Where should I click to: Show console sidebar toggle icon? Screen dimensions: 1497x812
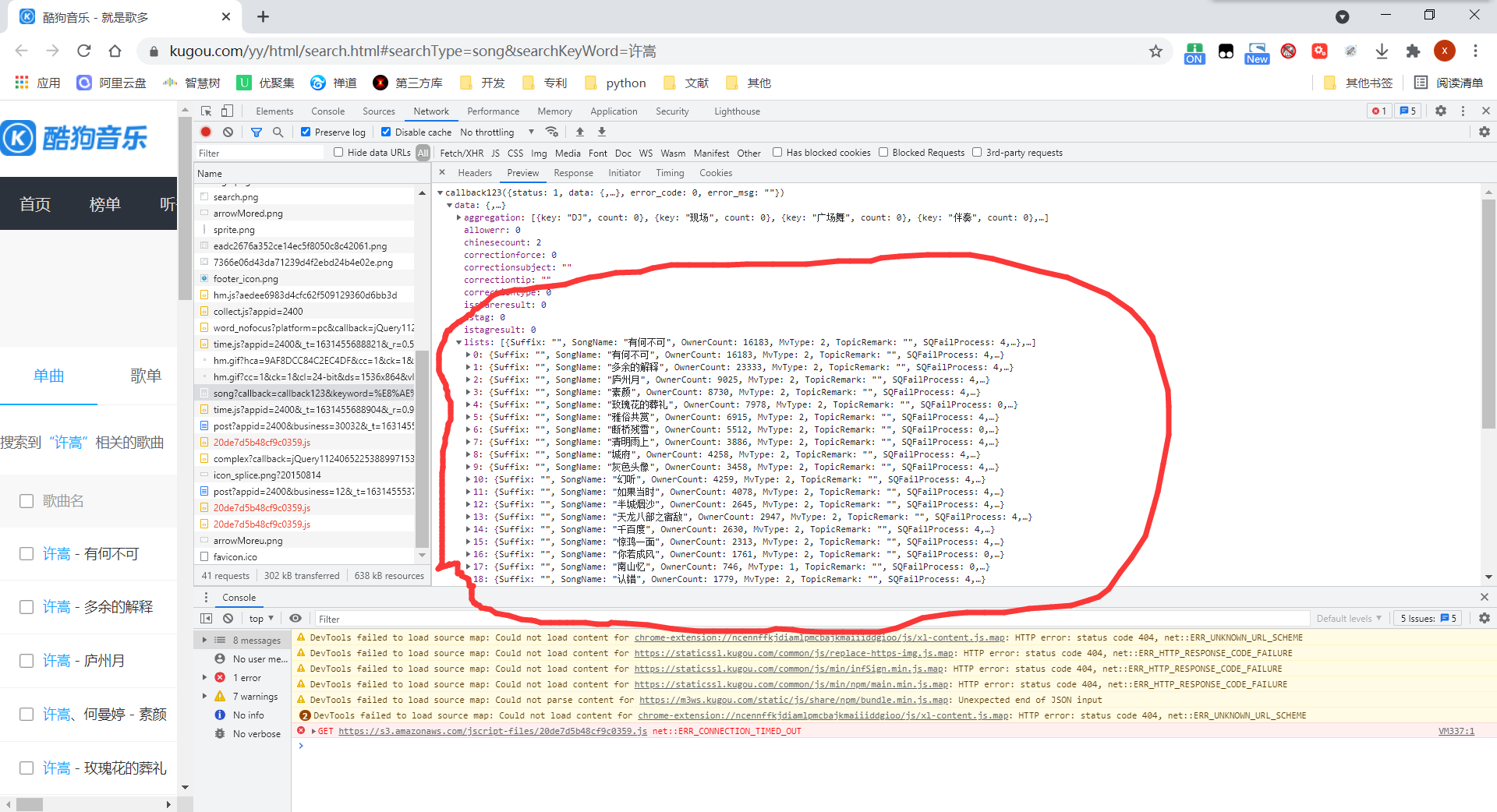point(206,618)
